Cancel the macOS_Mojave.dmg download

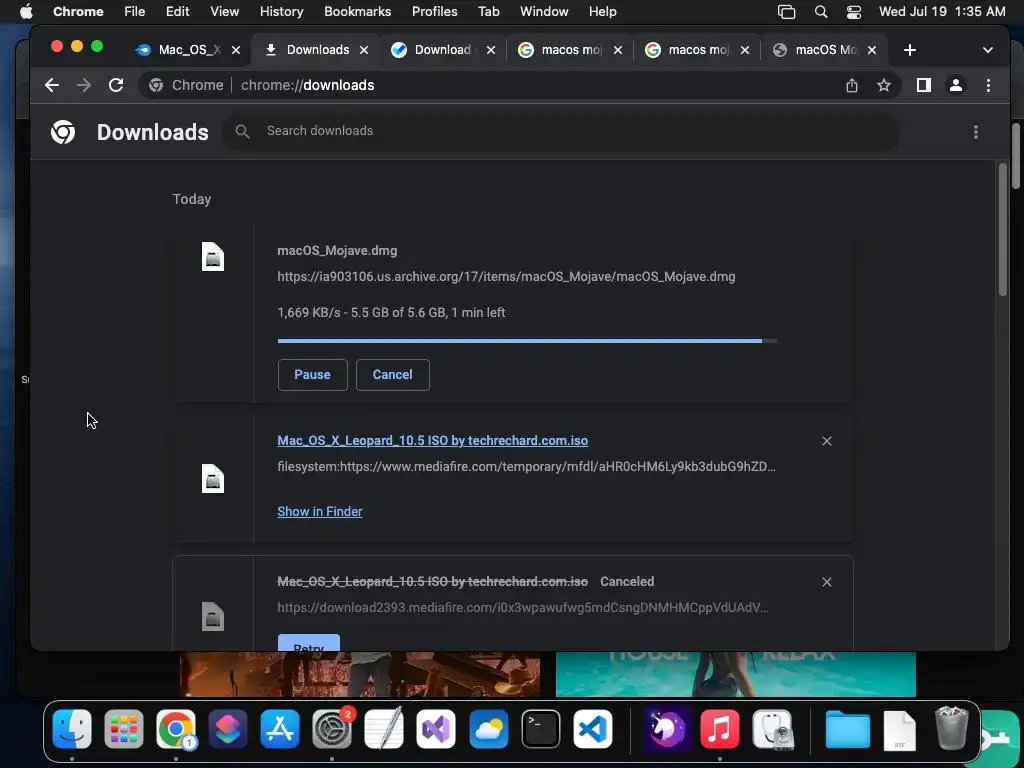pos(392,375)
